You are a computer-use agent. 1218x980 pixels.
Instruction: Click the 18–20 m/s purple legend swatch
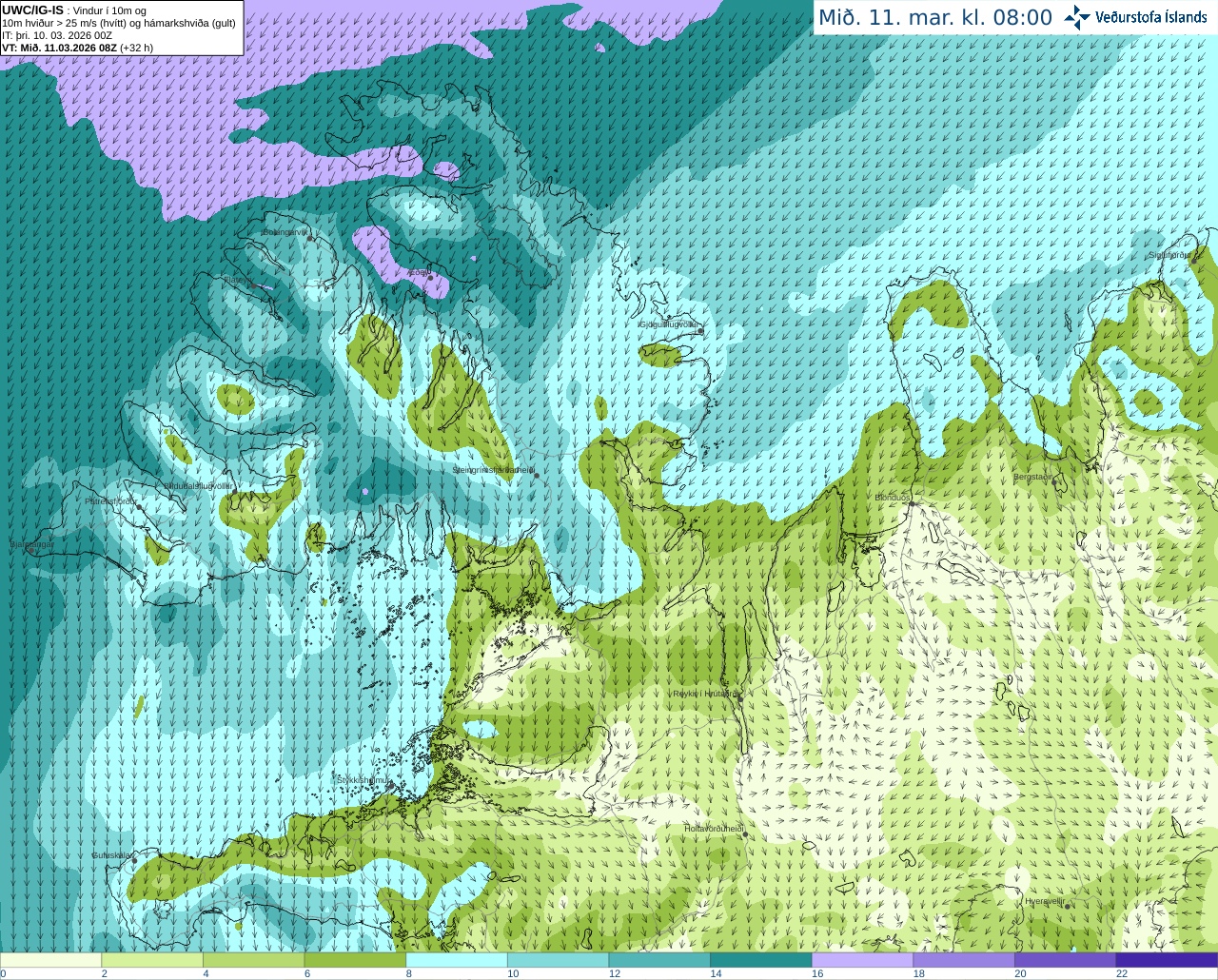coord(964,960)
